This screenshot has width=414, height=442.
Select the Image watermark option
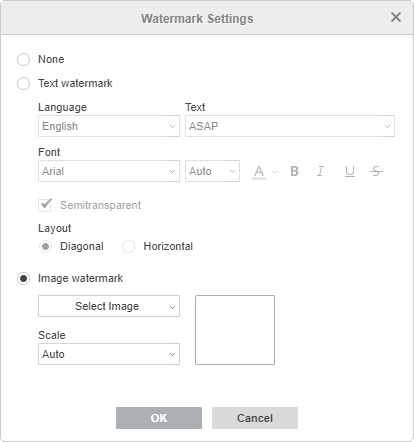[23, 278]
